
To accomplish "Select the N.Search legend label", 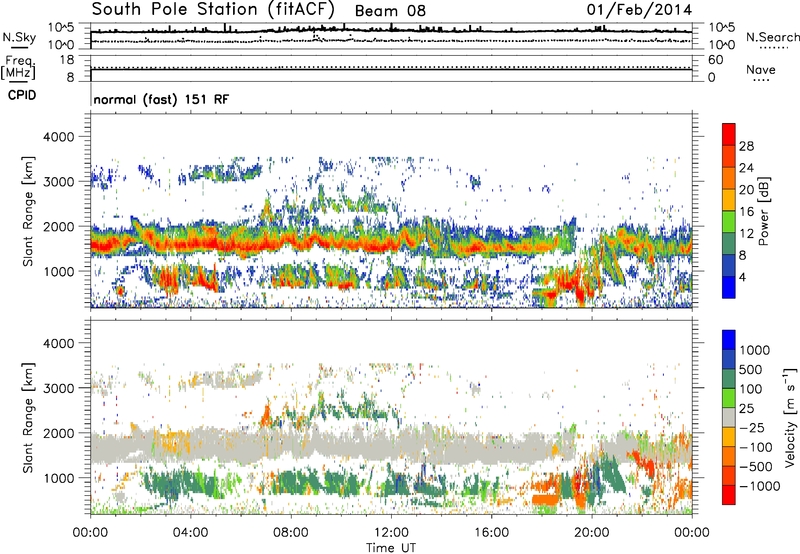I will [x=772, y=37].
